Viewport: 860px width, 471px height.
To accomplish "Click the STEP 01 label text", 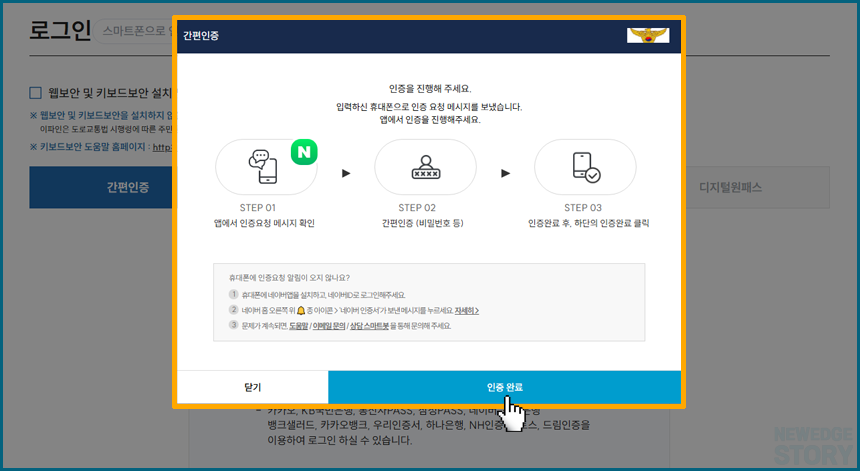I will 257,208.
